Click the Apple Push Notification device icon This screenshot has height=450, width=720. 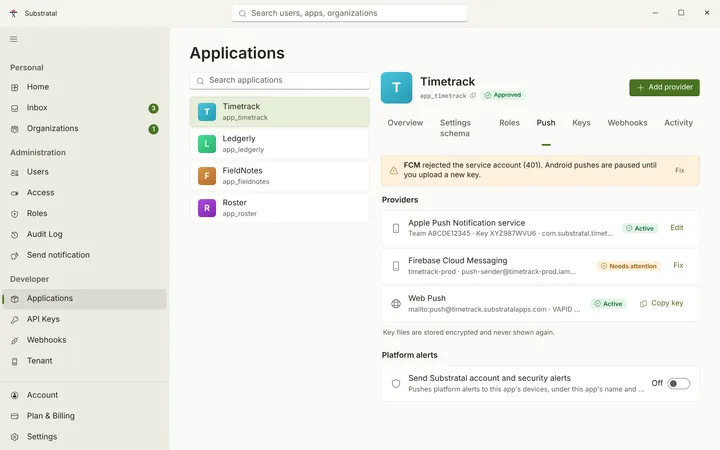pyautogui.click(x=396, y=228)
